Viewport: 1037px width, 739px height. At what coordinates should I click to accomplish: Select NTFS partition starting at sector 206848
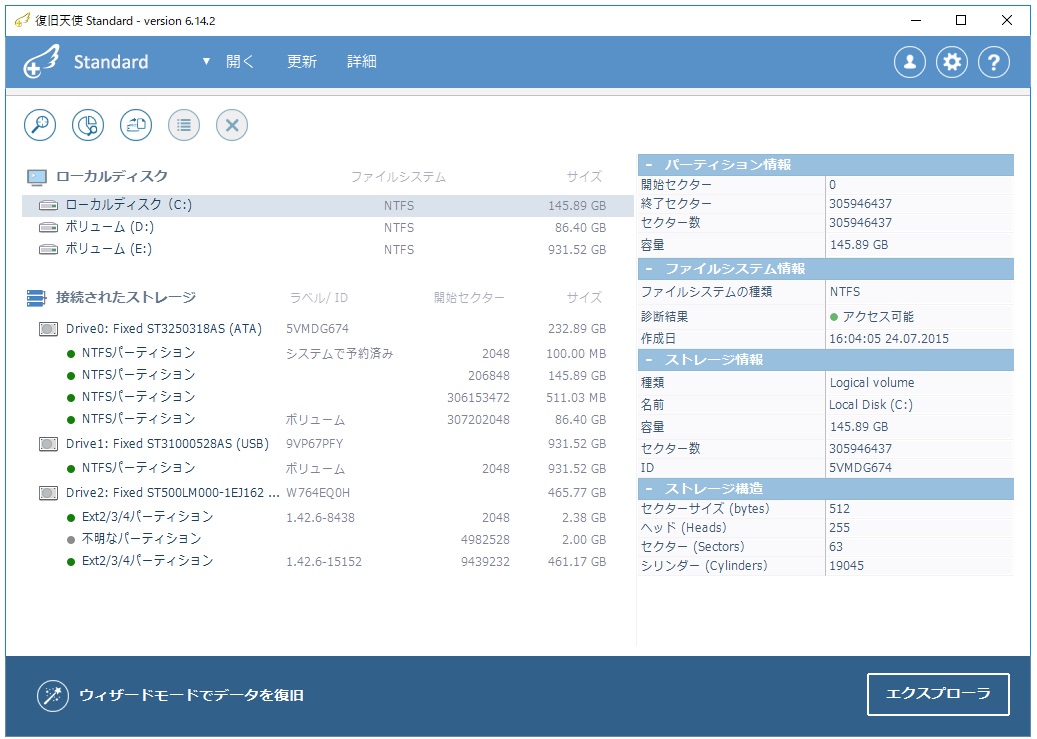pos(327,375)
